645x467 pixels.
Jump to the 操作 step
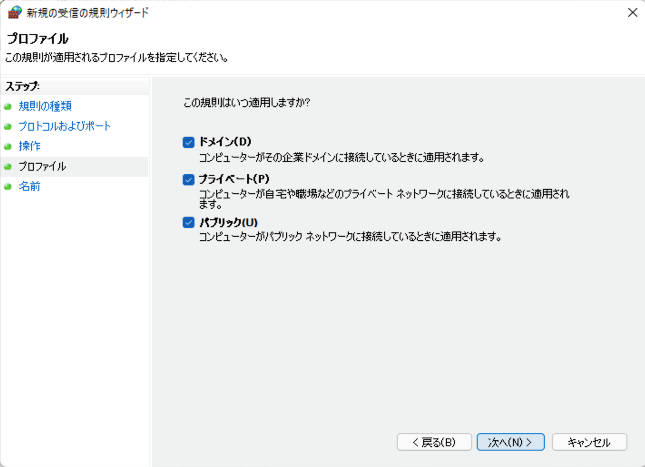click(x=29, y=146)
